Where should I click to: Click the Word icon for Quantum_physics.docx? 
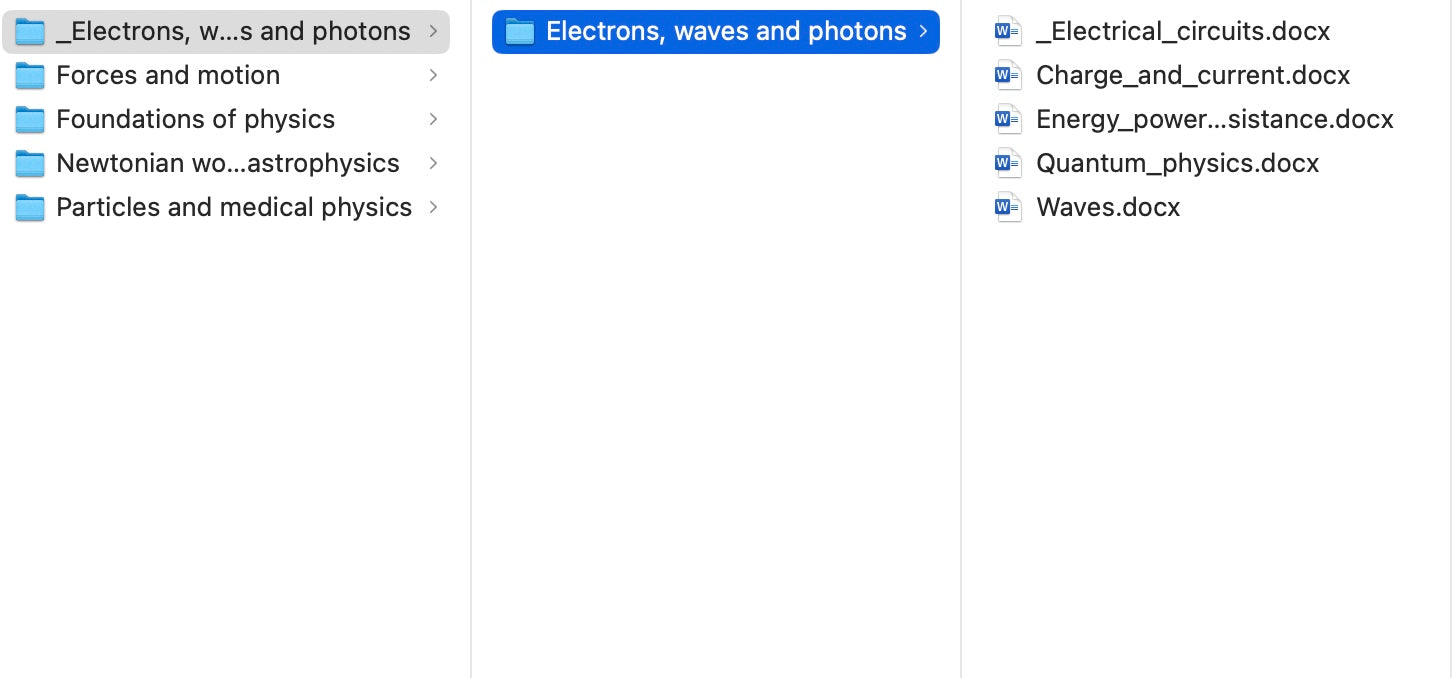1008,164
